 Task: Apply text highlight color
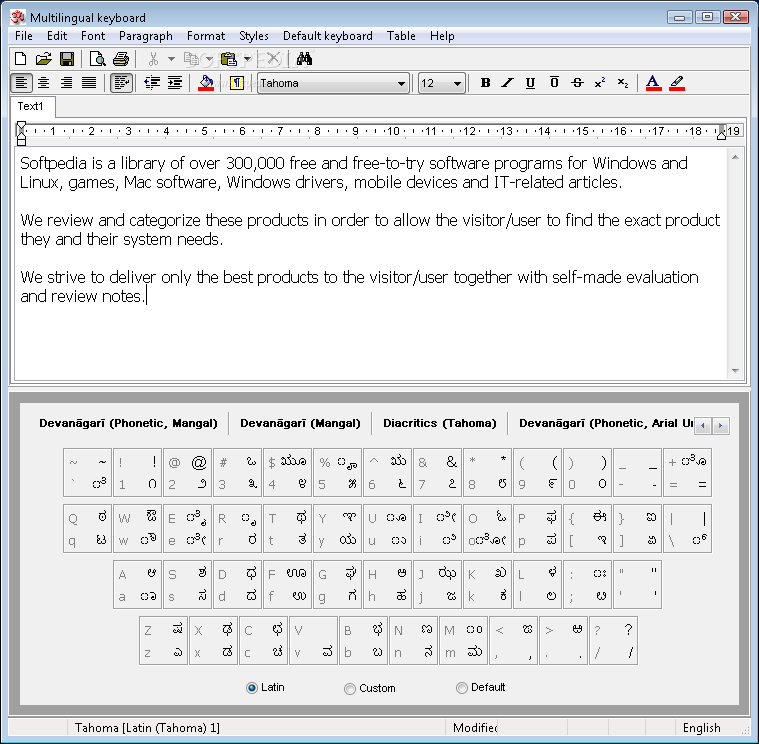point(677,83)
